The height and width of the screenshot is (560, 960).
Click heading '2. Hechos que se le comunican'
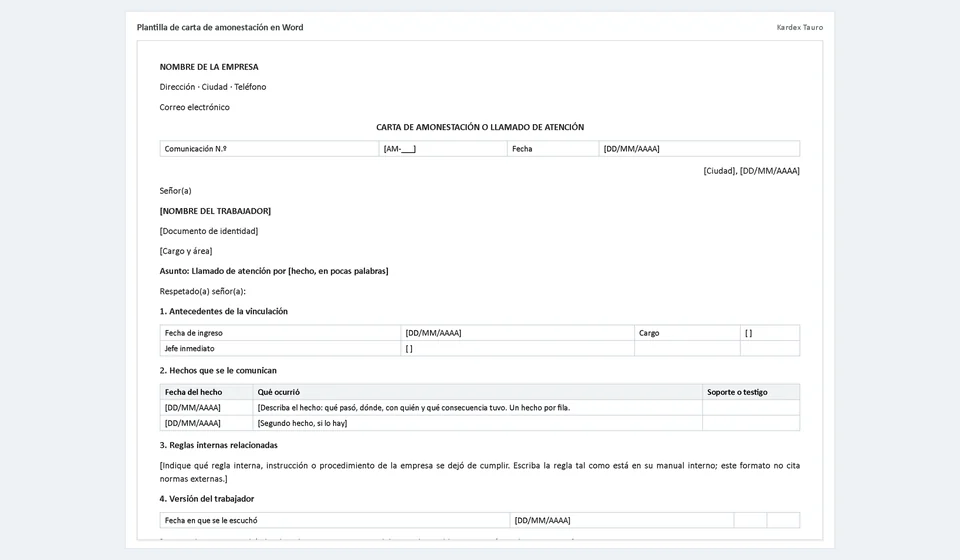click(218, 370)
